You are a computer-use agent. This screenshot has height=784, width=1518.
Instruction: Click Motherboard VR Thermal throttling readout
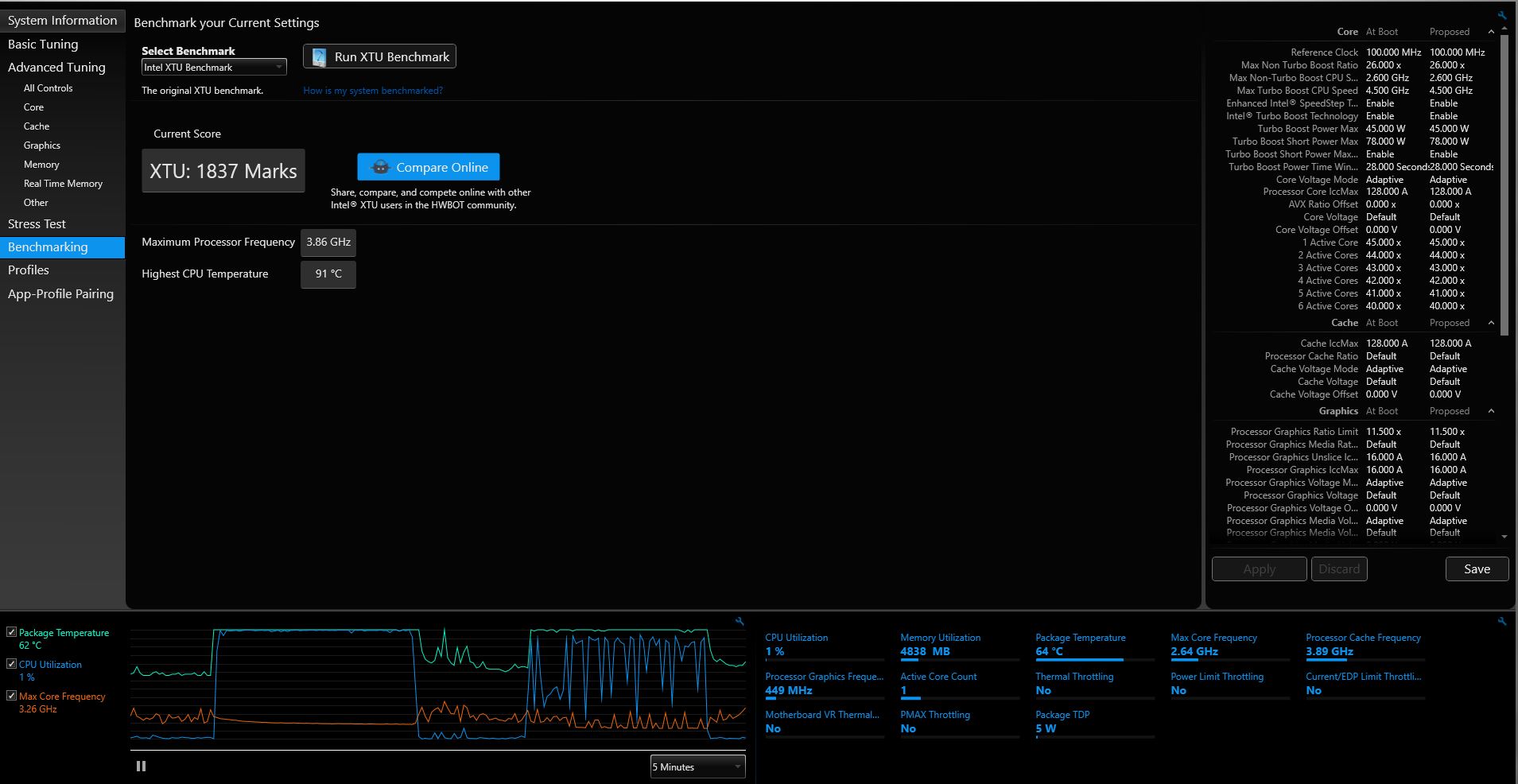coord(825,722)
